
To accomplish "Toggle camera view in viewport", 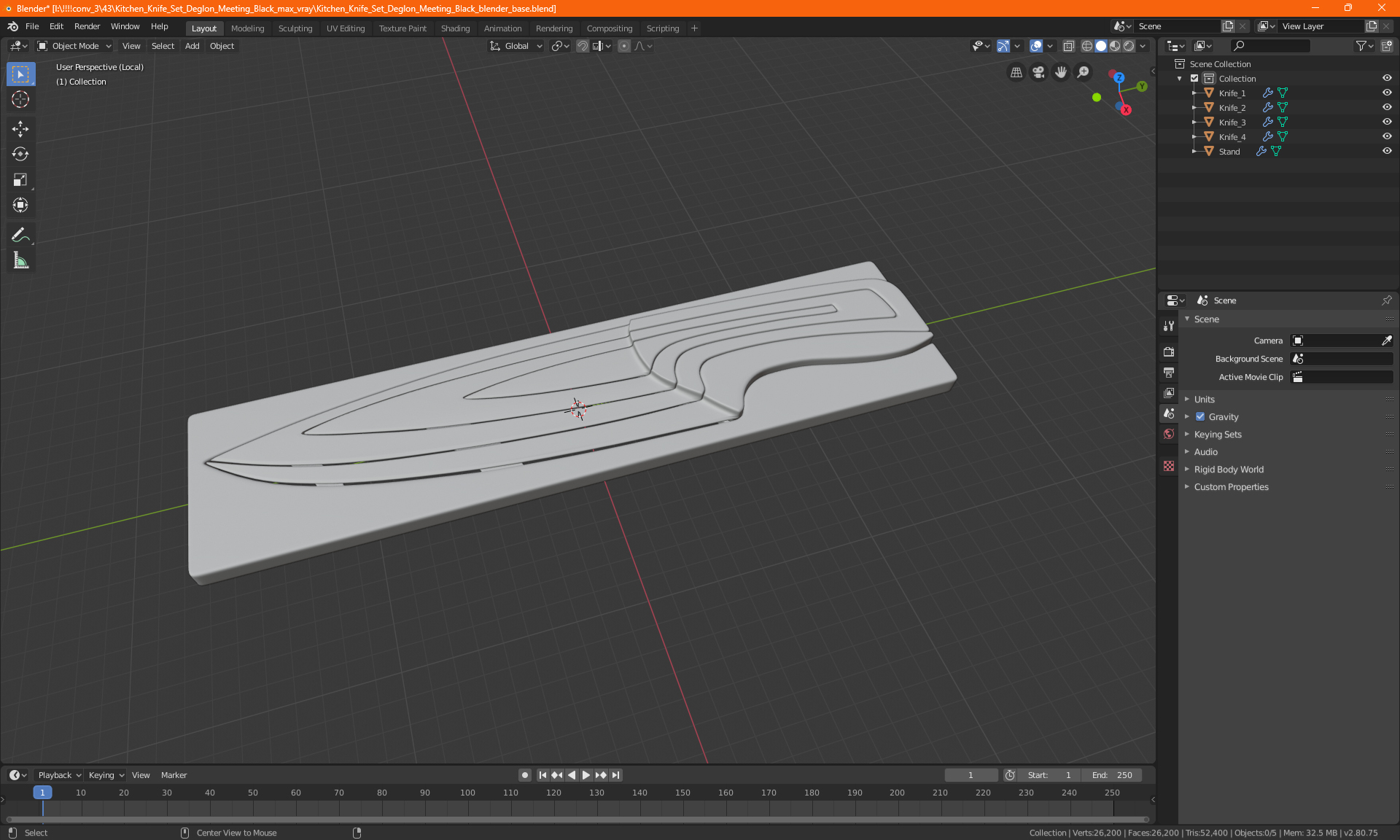I will pyautogui.click(x=1038, y=72).
